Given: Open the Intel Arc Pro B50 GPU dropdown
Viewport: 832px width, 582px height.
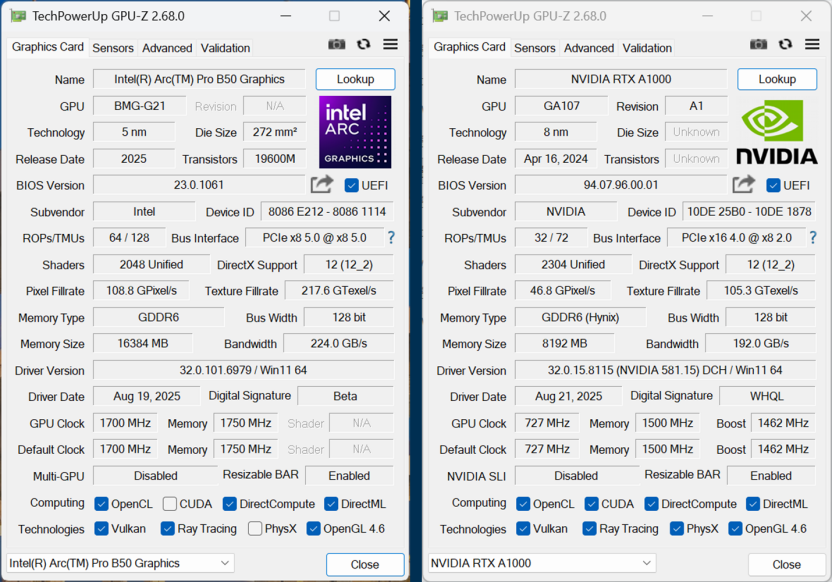Looking at the screenshot, I should click(x=120, y=563).
